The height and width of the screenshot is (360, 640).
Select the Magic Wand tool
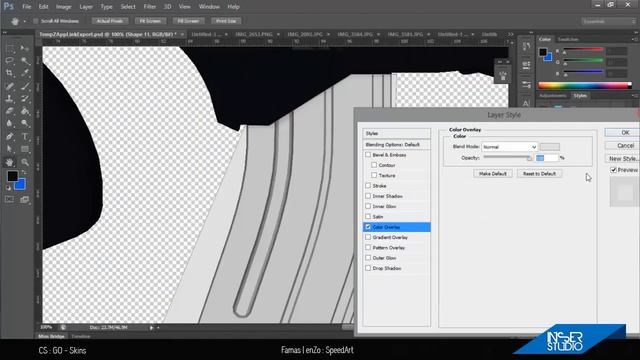pos(25,61)
